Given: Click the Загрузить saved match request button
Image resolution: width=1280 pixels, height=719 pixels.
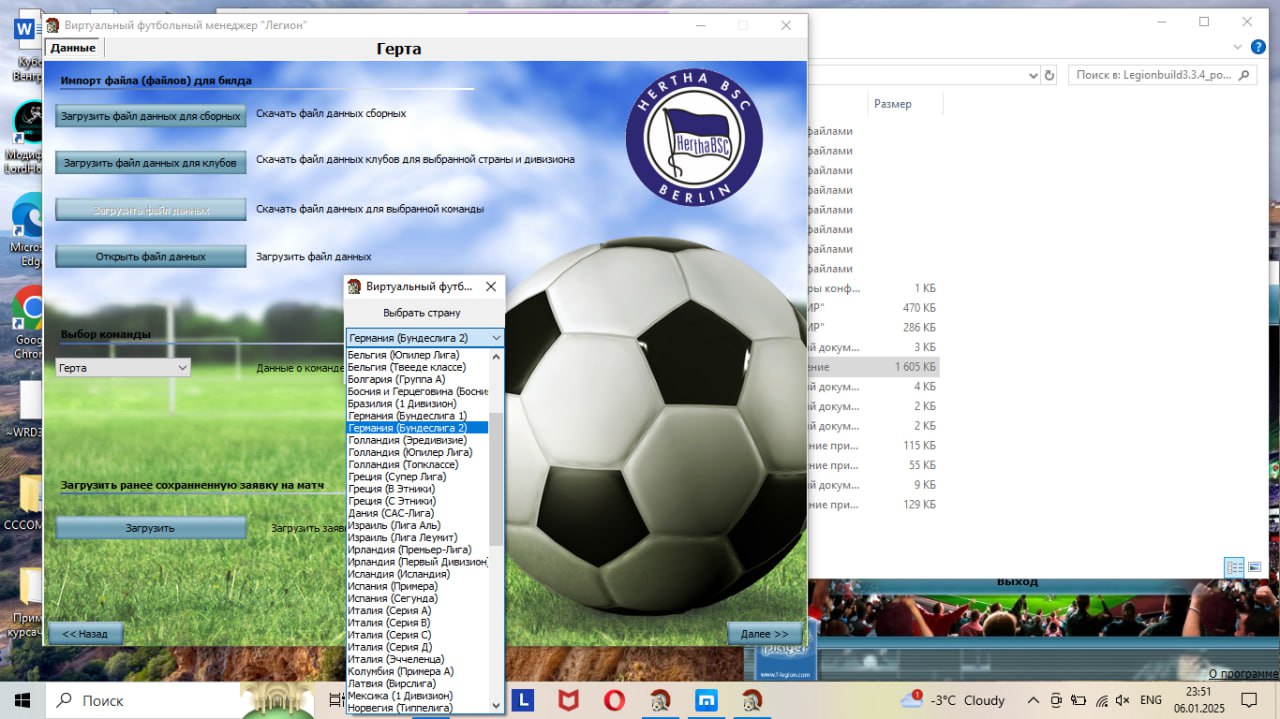Looking at the screenshot, I should 151,528.
